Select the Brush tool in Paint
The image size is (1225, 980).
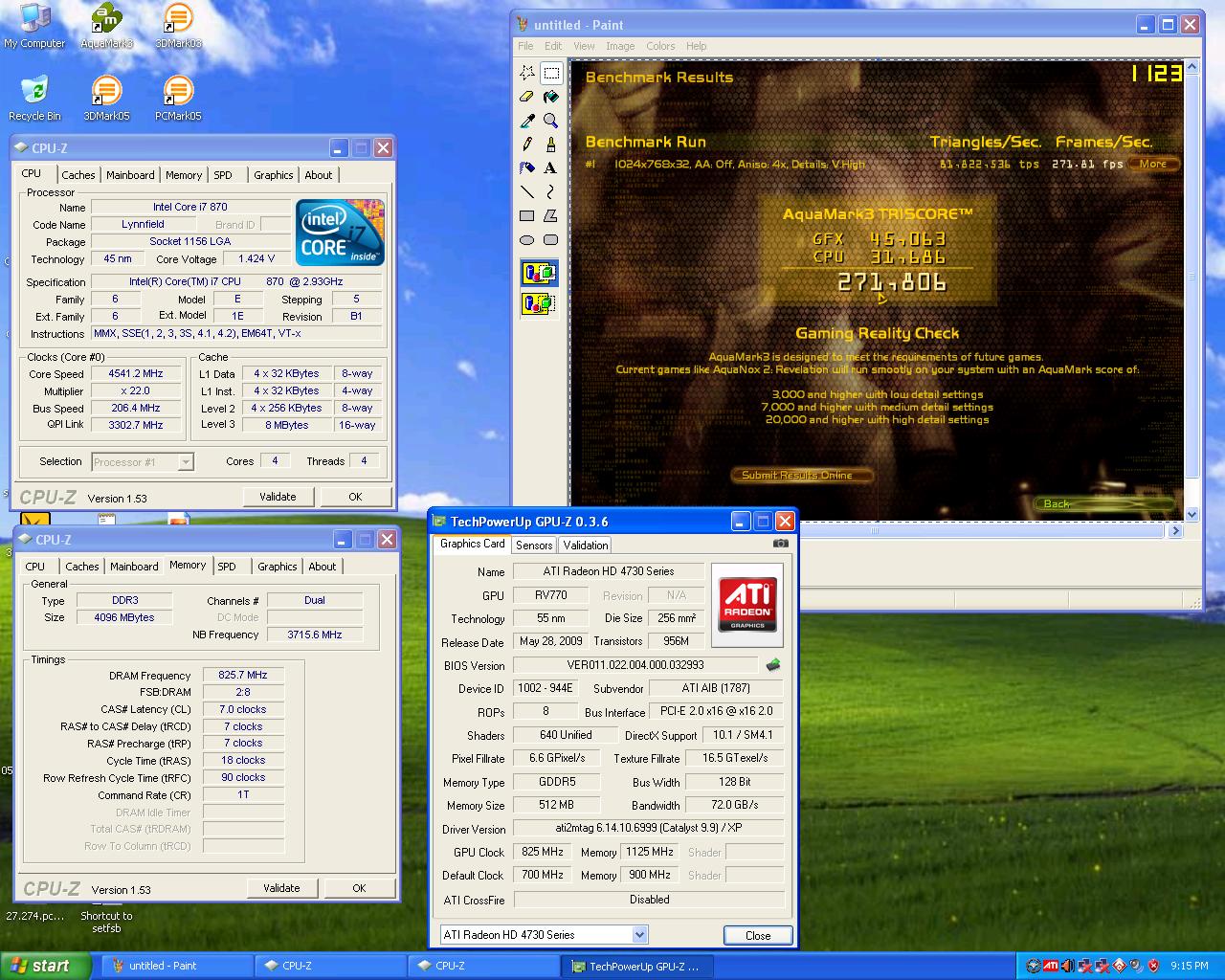tap(551, 145)
